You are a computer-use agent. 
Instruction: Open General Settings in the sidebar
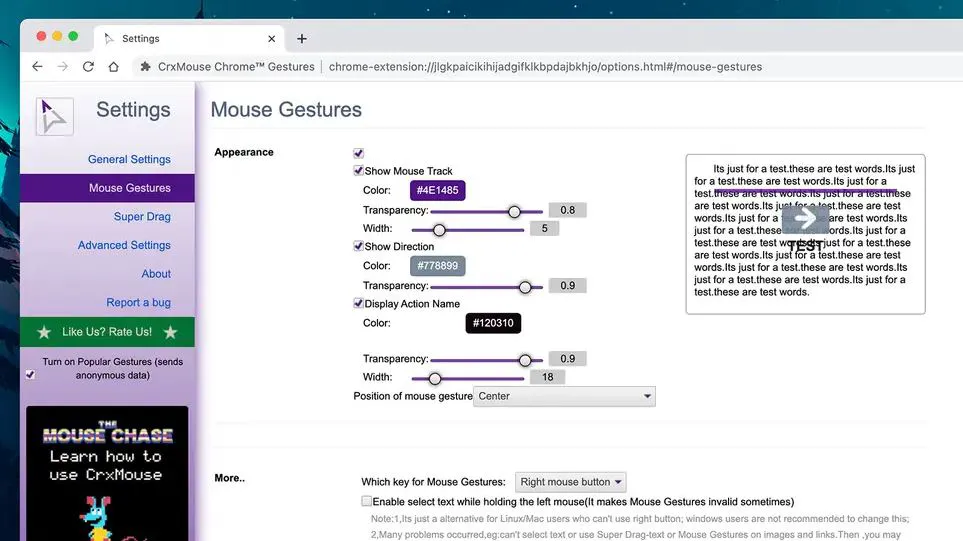coord(129,159)
